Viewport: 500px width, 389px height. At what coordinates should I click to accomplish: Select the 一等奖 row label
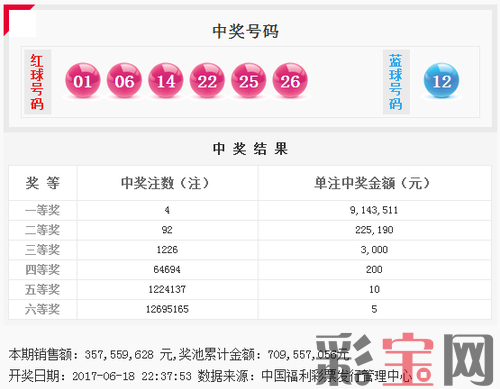(x=42, y=210)
